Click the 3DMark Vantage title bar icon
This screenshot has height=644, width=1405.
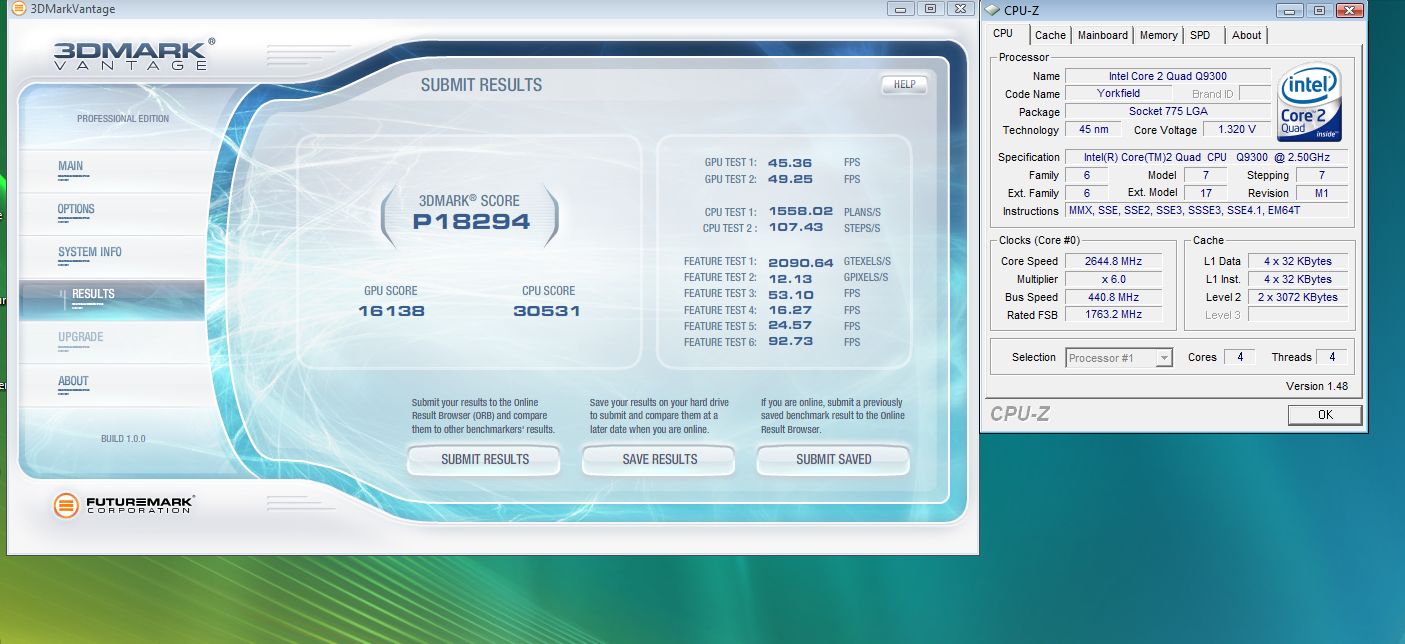click(18, 9)
